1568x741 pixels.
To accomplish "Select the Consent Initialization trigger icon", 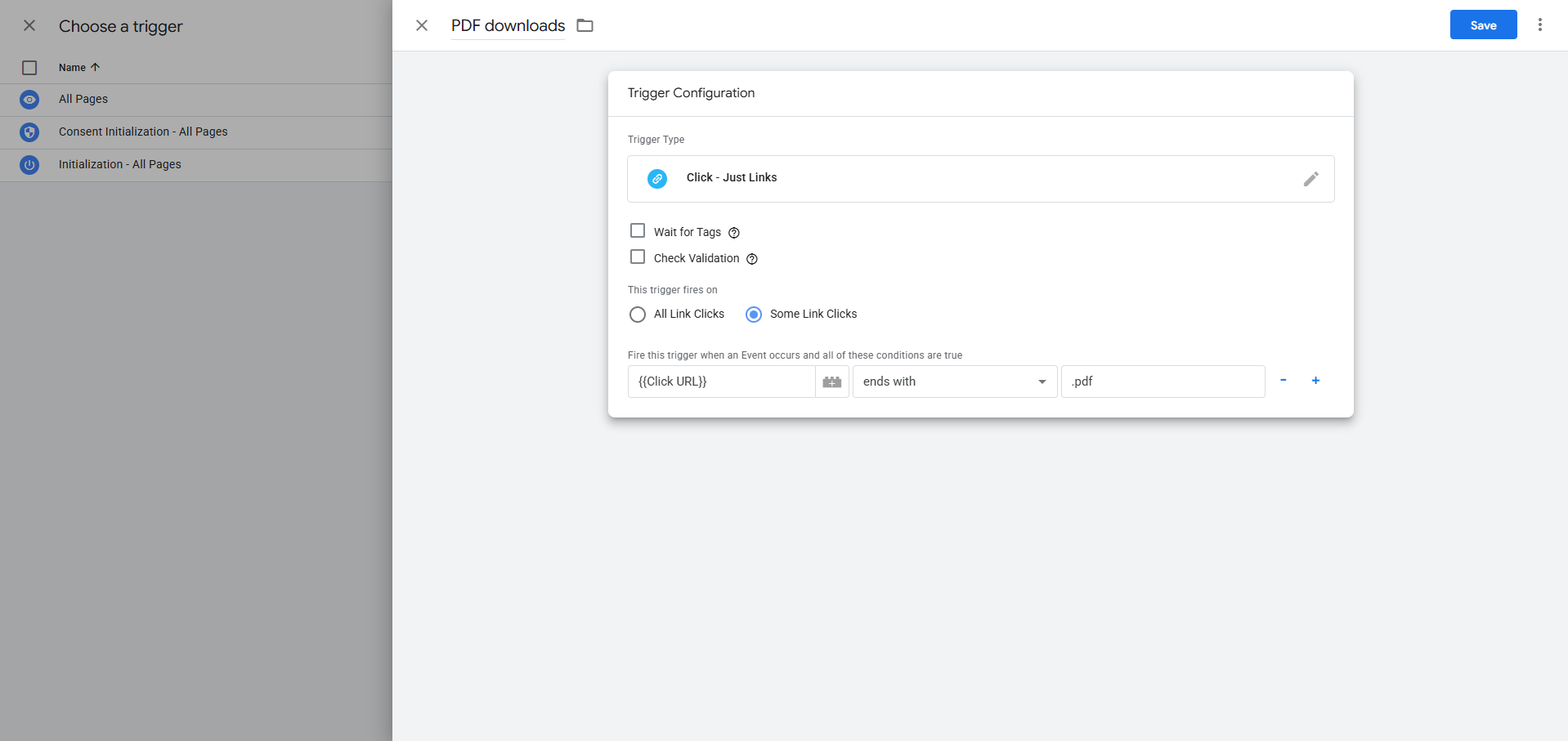I will 29,132.
